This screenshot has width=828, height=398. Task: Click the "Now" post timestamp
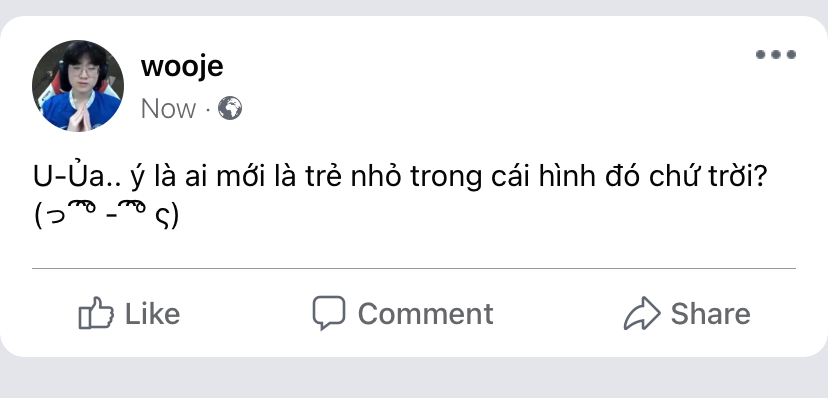click(168, 109)
